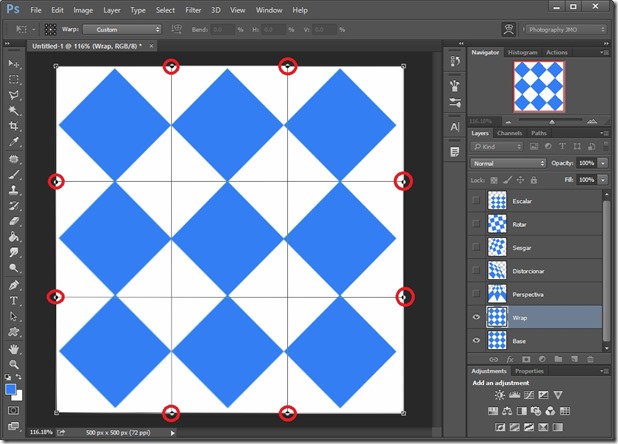Select the Rectangular Marquee tool
Screen dimensions: 618x444
pos(14,79)
